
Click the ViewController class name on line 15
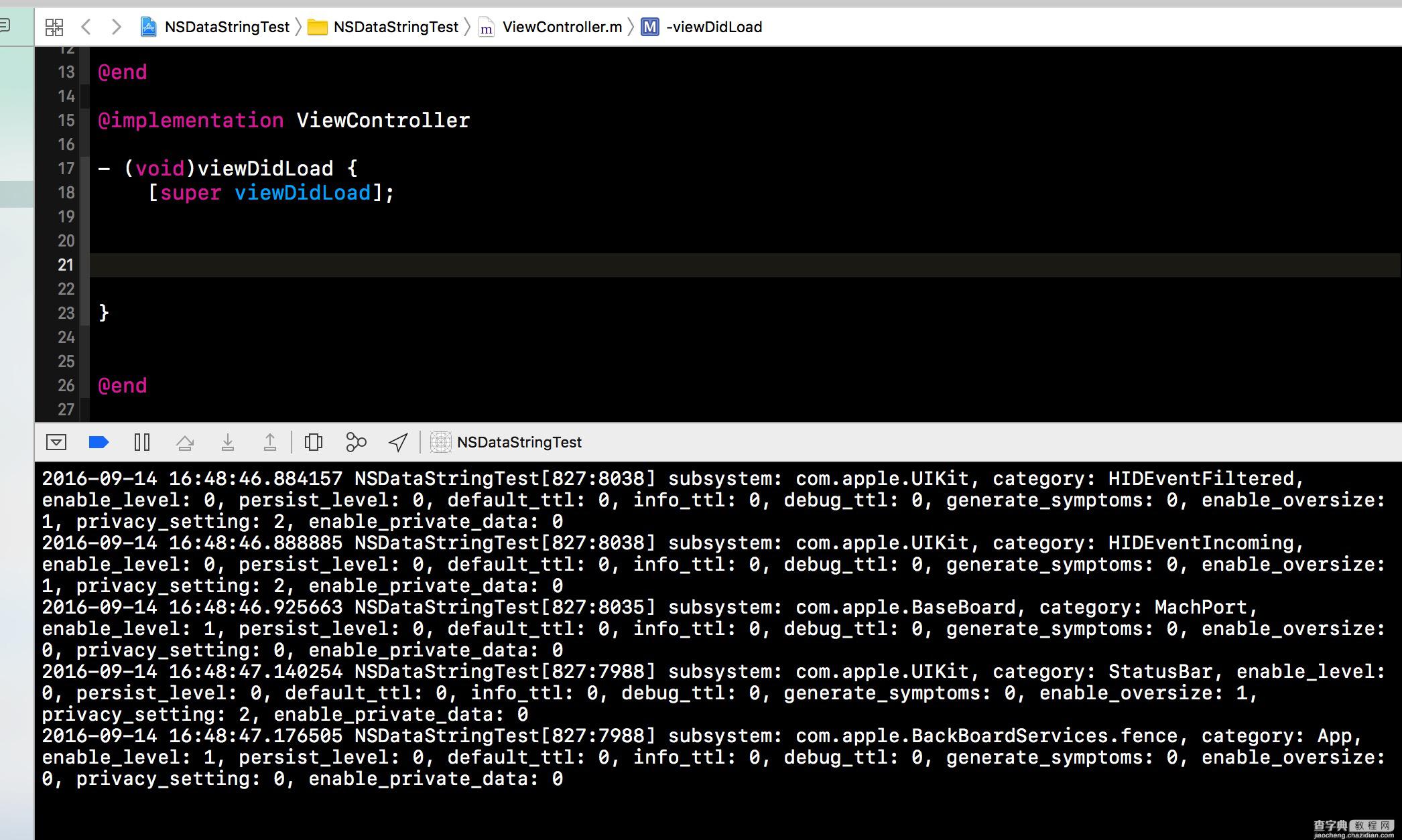pos(383,121)
